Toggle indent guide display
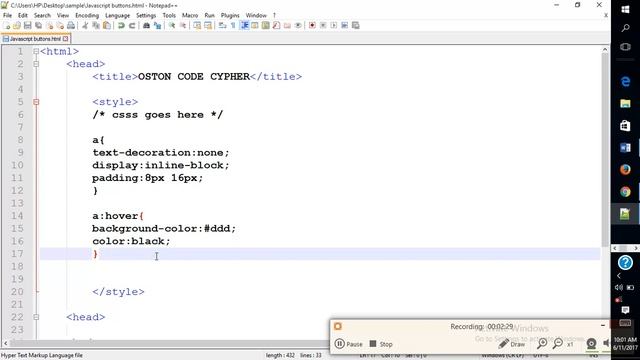 point(244,25)
